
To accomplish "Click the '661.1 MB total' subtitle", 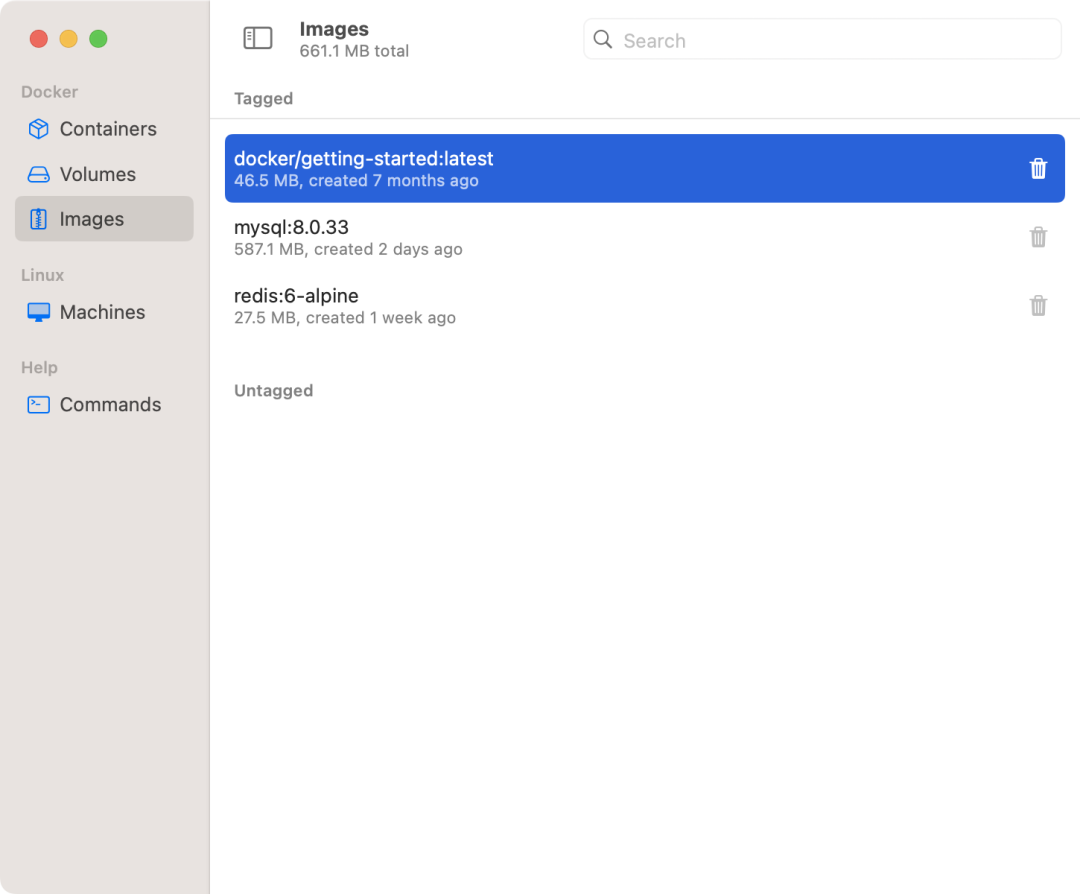I will (x=354, y=51).
